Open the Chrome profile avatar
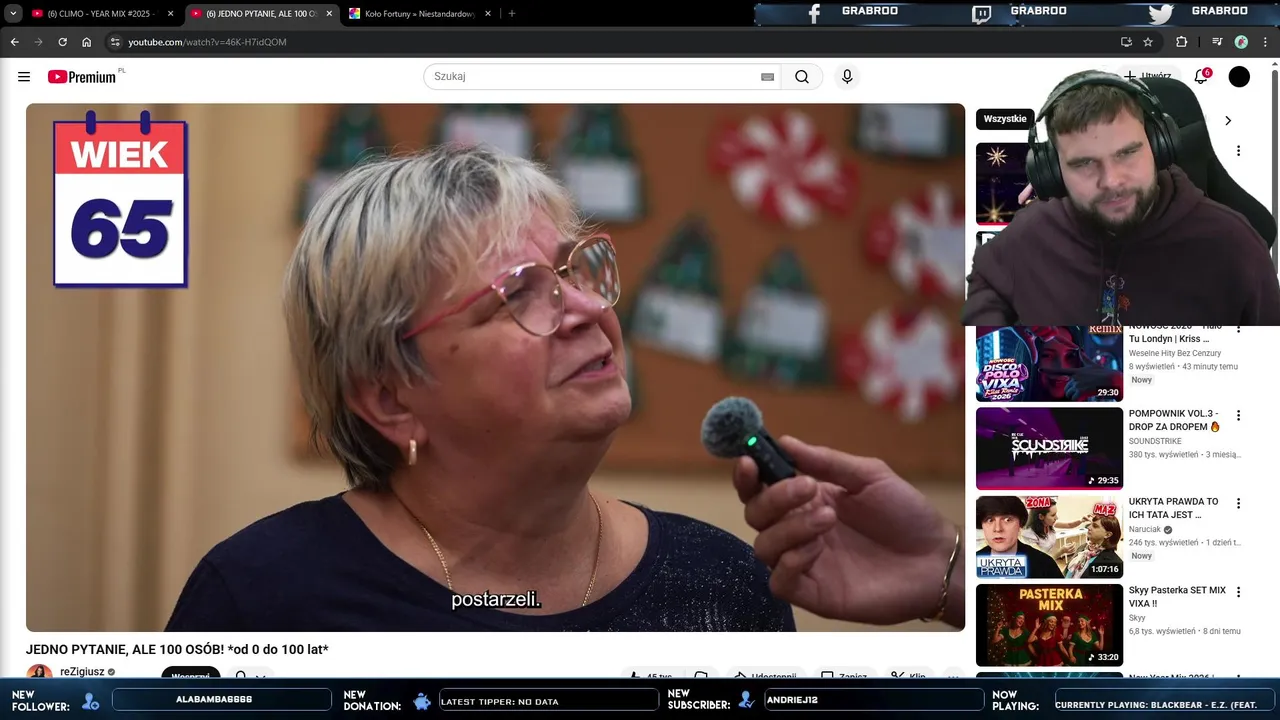Screen dimensions: 1280x720 point(1241,42)
